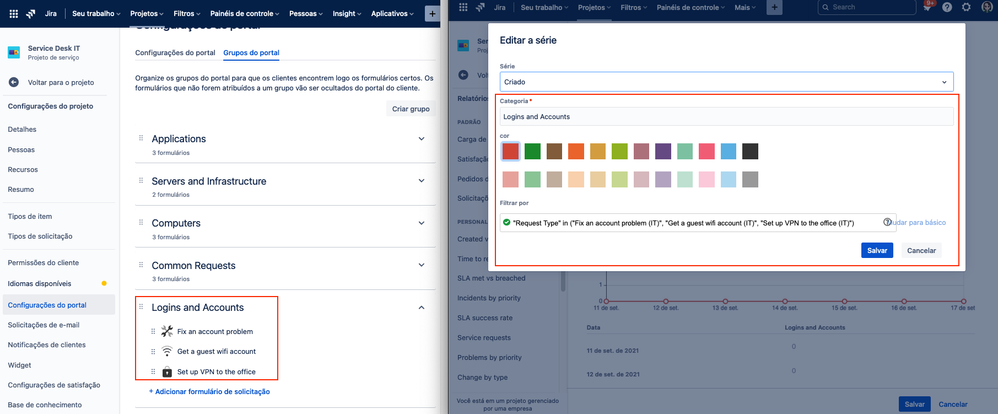Click the Categoria field with Logins and Accounts
The height and width of the screenshot is (414, 998).
pyautogui.click(x=726, y=117)
